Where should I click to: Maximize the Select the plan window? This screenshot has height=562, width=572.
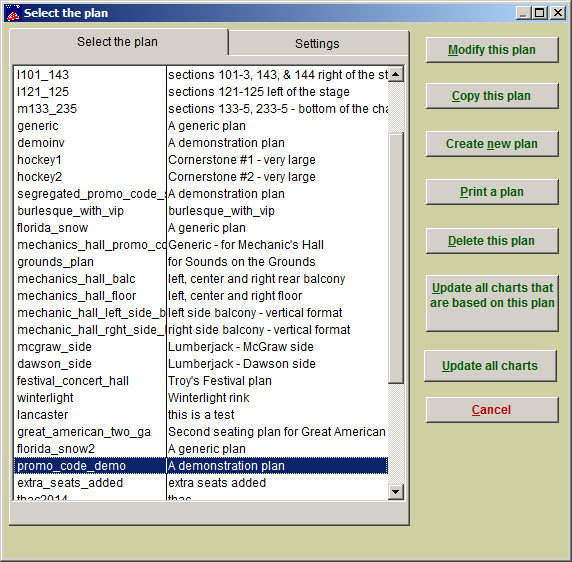click(540, 13)
